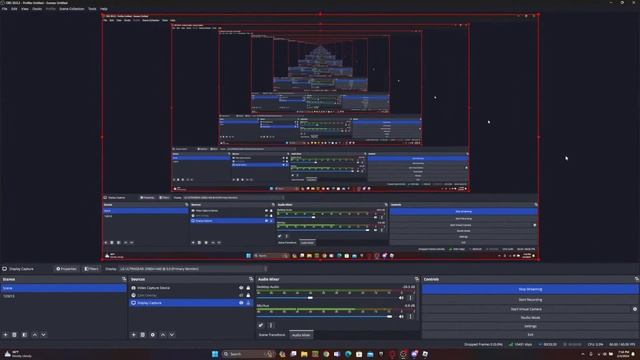The width and height of the screenshot is (640, 360).
Task: Open advanced audio properties icon in mixer
Action: tap(261, 325)
